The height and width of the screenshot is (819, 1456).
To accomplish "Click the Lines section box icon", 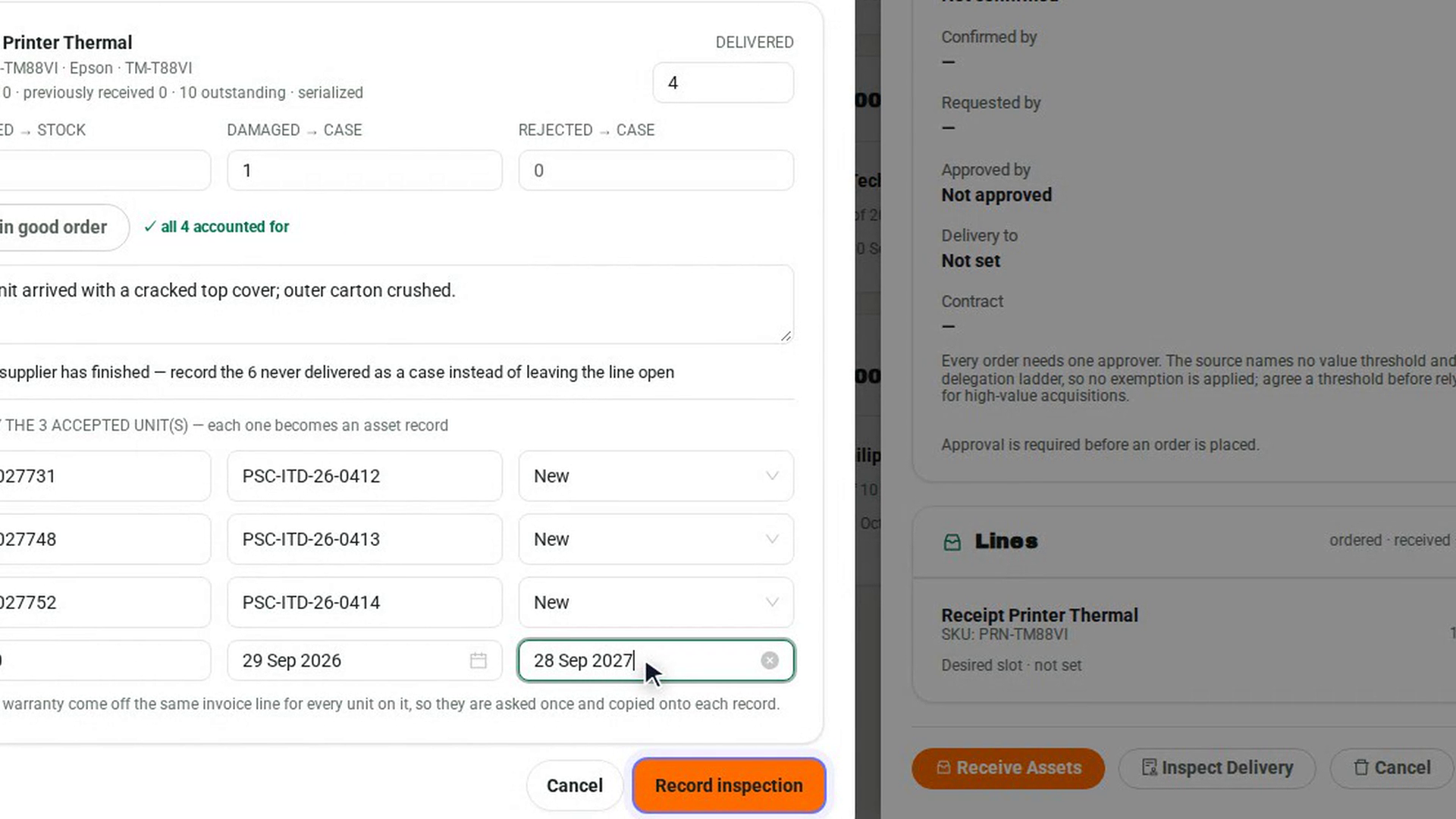I will click(x=952, y=541).
